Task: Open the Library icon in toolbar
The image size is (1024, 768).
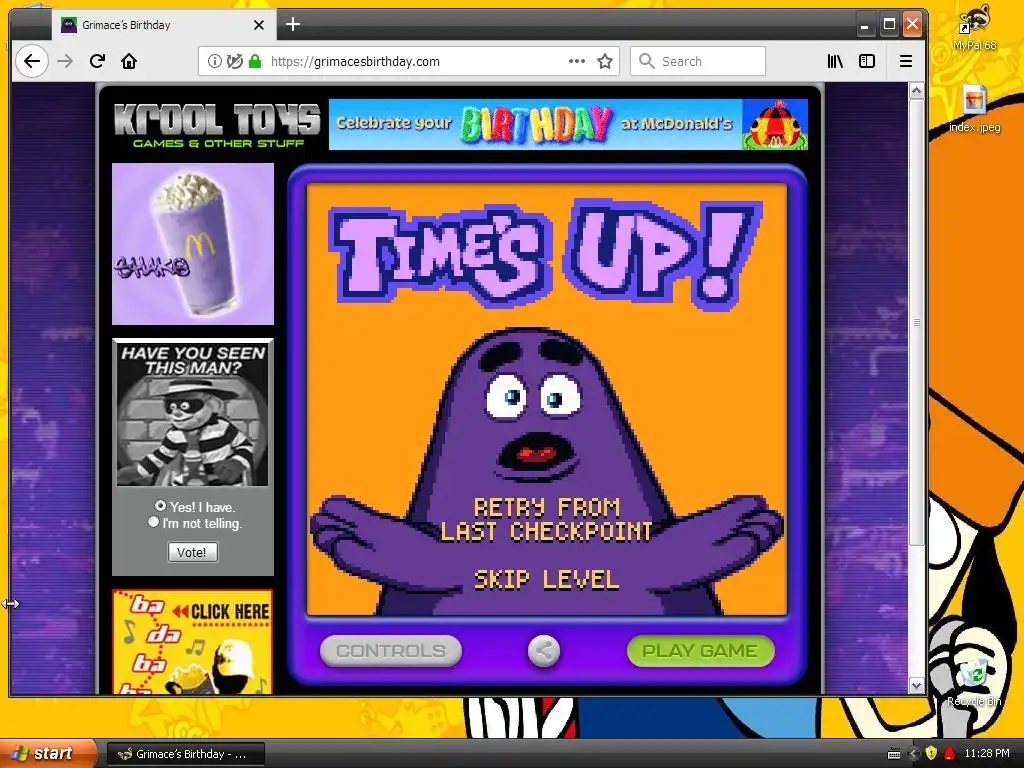Action: [x=835, y=61]
